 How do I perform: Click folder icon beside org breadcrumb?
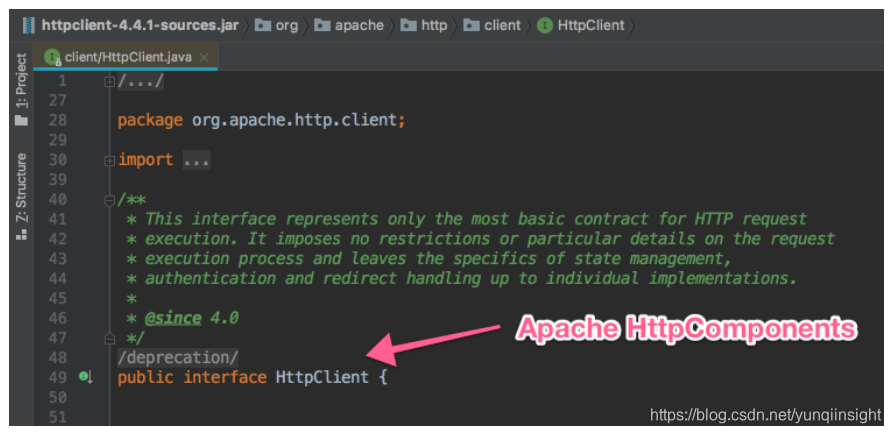[262, 26]
